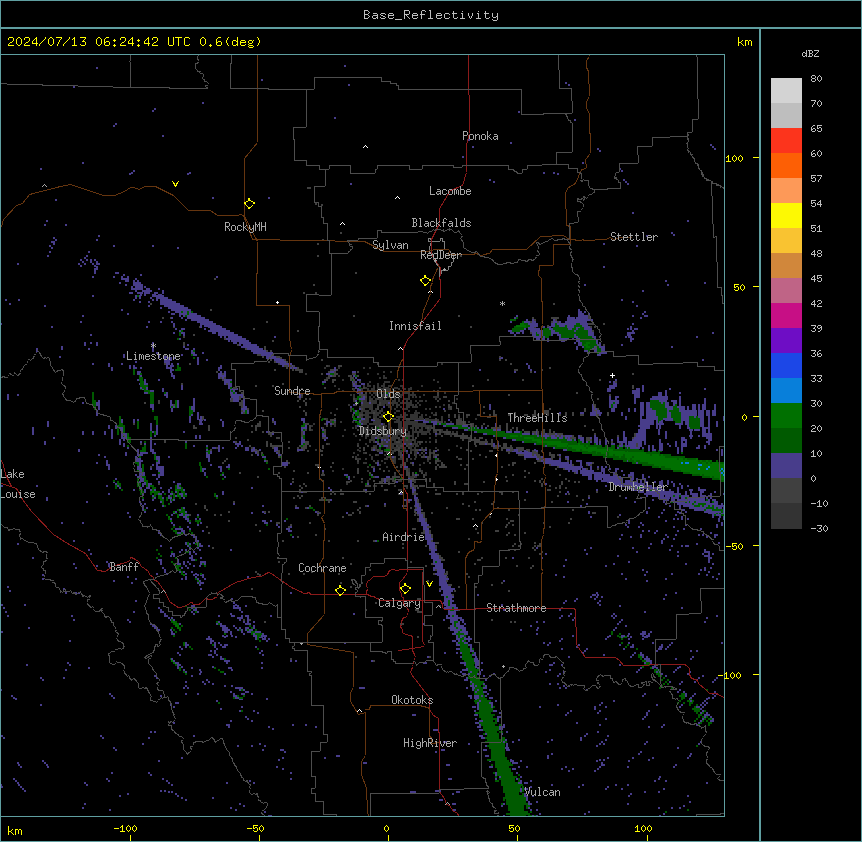Click the Olds town label
Viewport: 862px width, 842px height.
388,394
